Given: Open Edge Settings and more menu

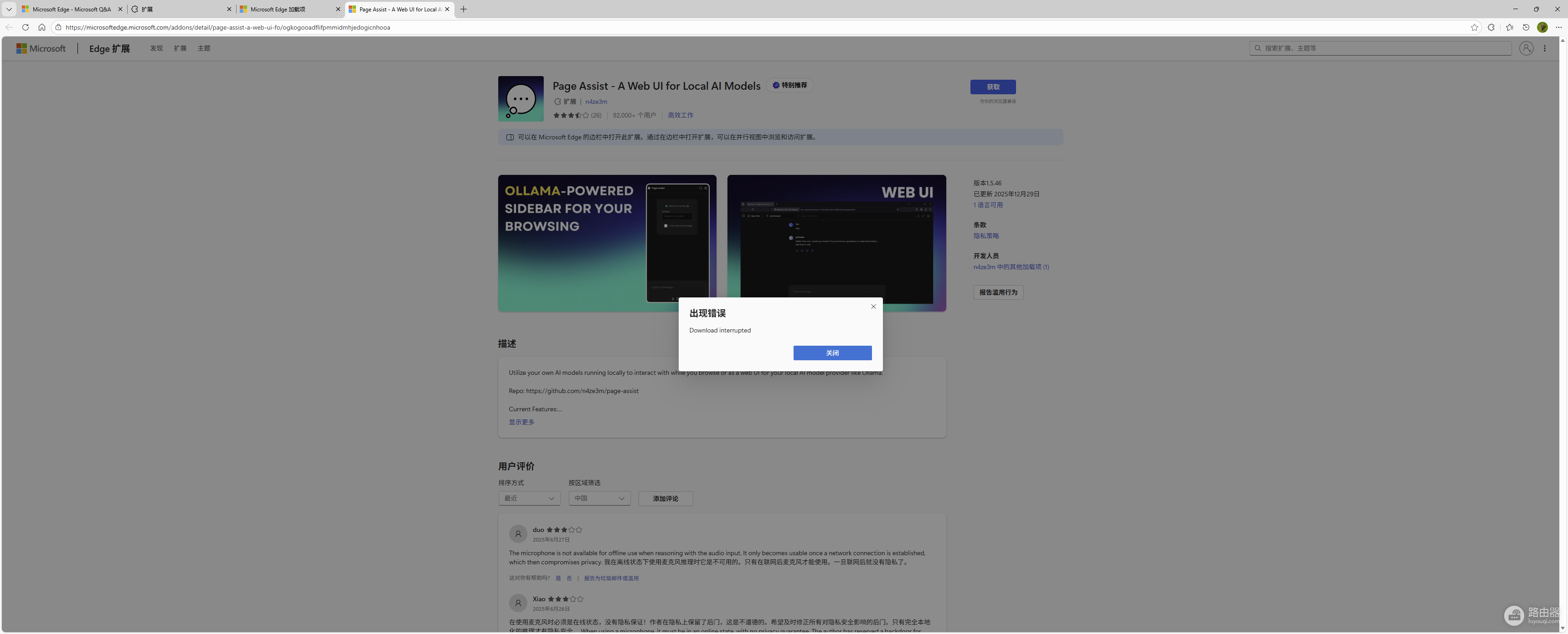Looking at the screenshot, I should 1558,27.
